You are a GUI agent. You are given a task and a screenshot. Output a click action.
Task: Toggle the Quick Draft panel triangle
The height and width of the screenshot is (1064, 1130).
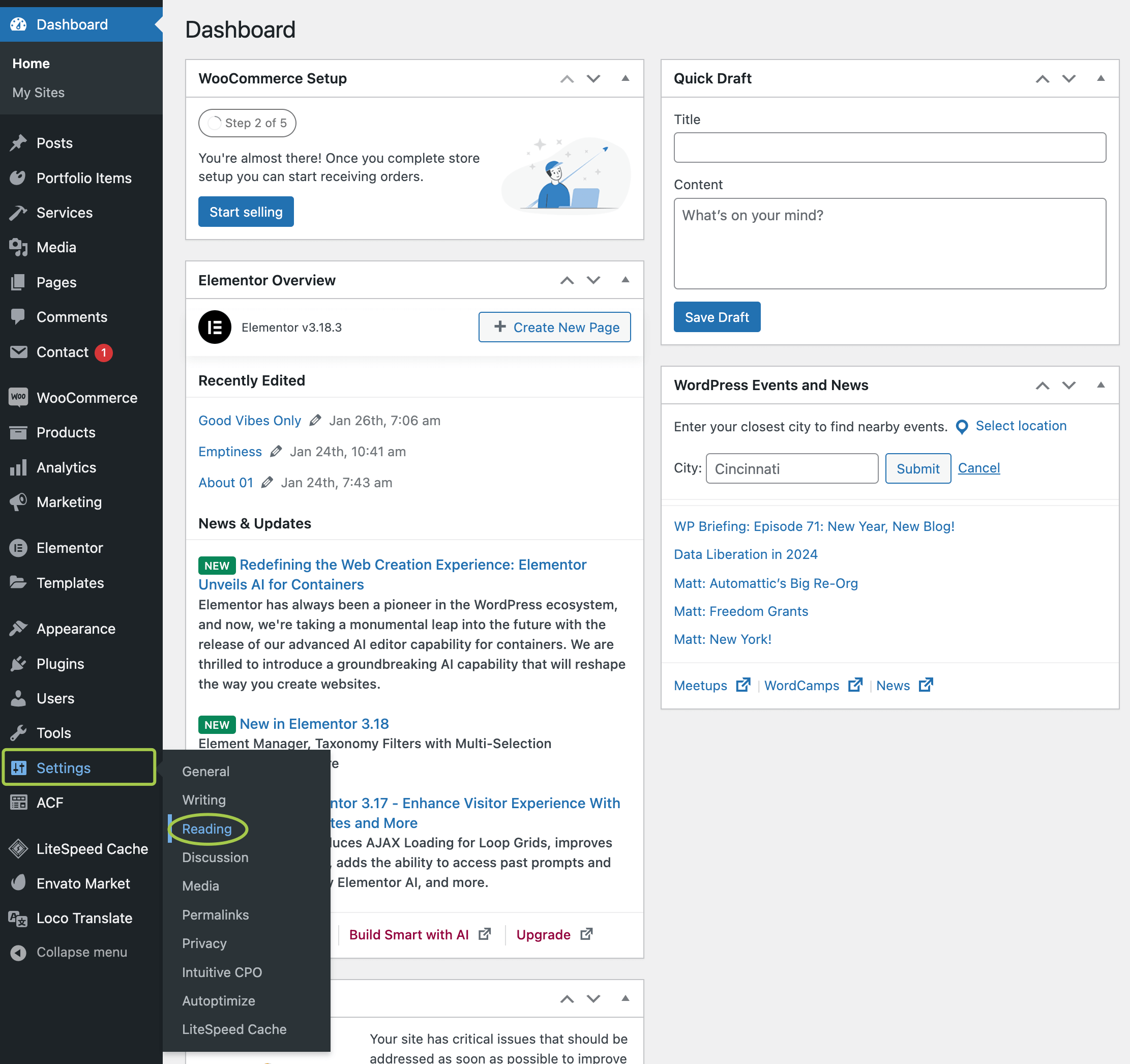pos(1101,78)
